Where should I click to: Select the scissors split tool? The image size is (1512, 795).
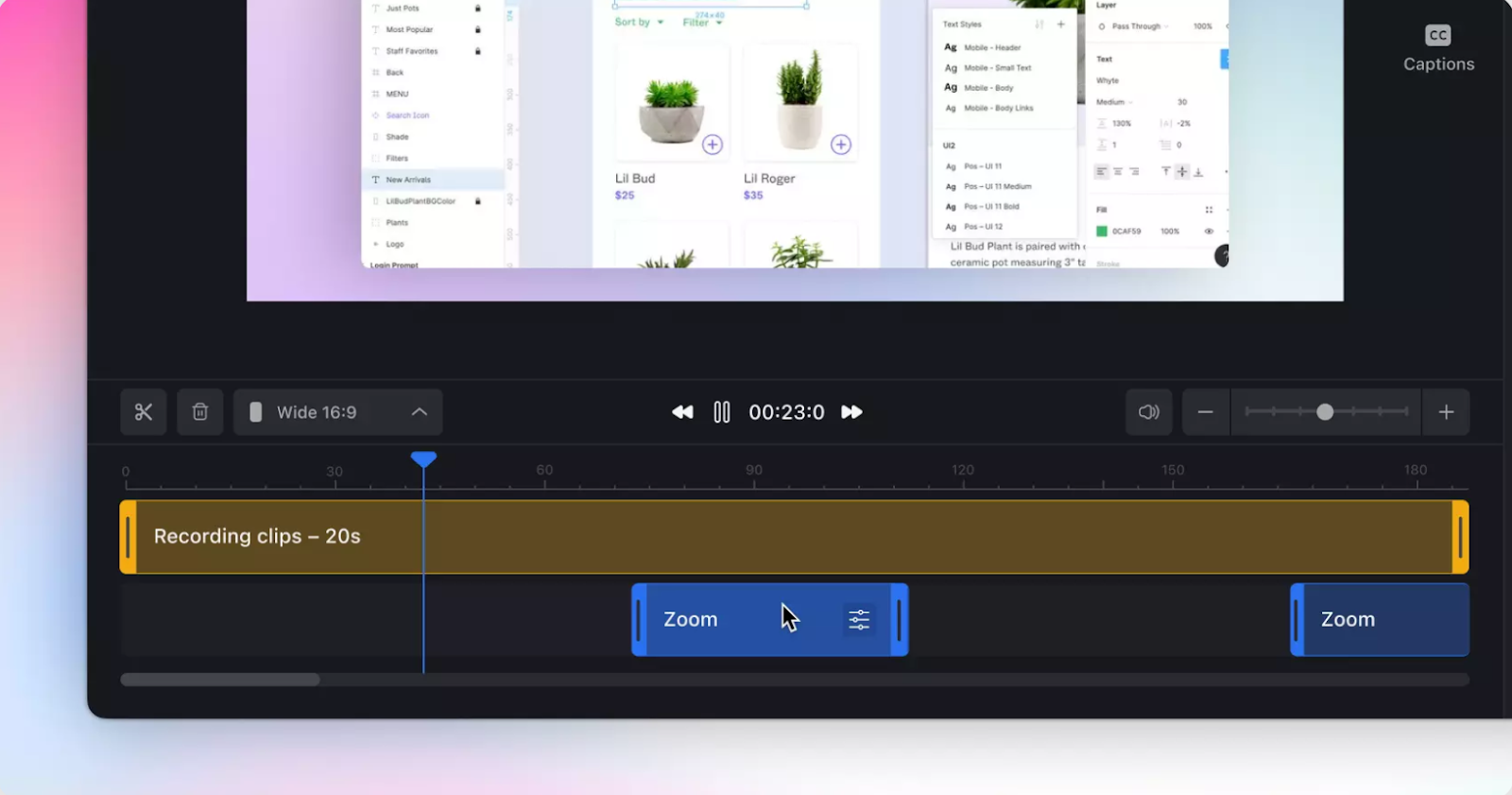(x=144, y=412)
